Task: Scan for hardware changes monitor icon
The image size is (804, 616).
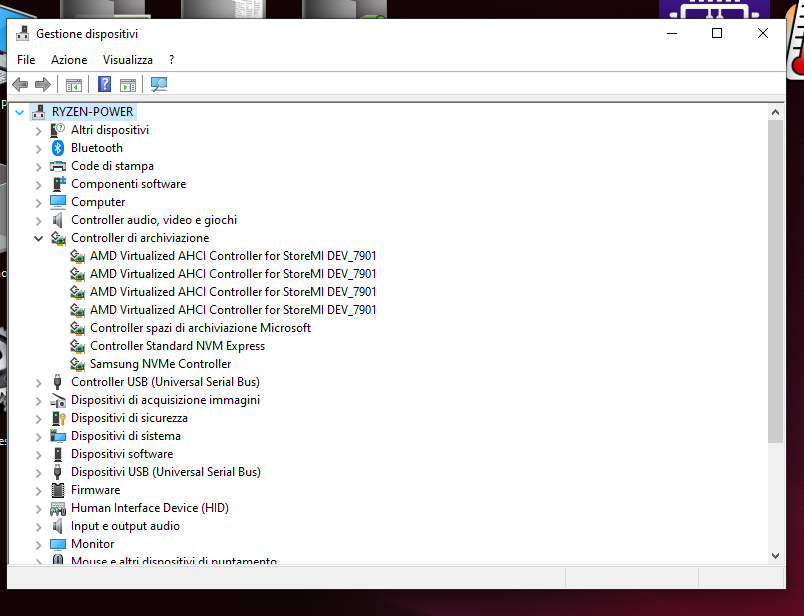Action: (x=159, y=84)
